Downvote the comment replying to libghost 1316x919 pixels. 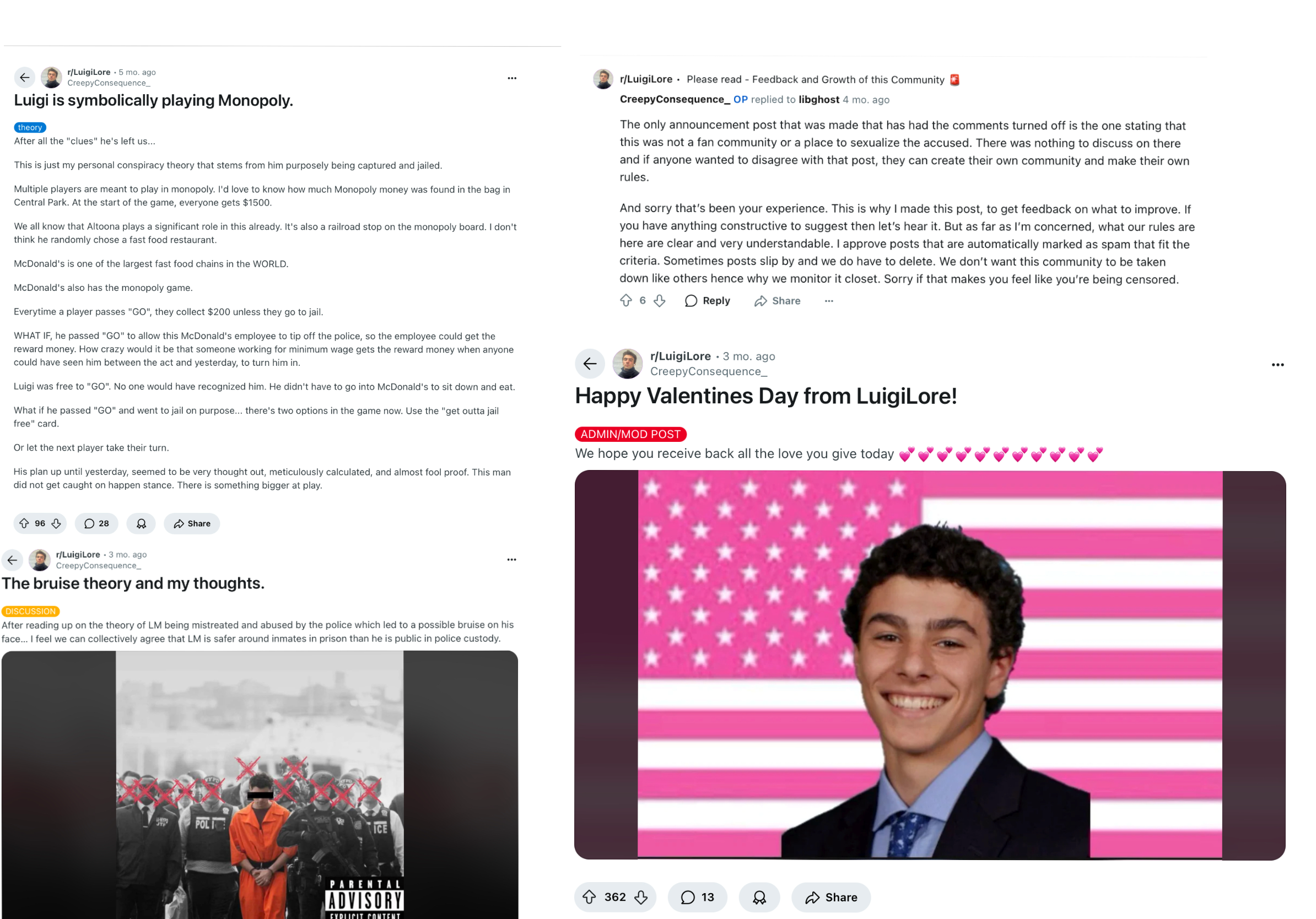[x=660, y=300]
